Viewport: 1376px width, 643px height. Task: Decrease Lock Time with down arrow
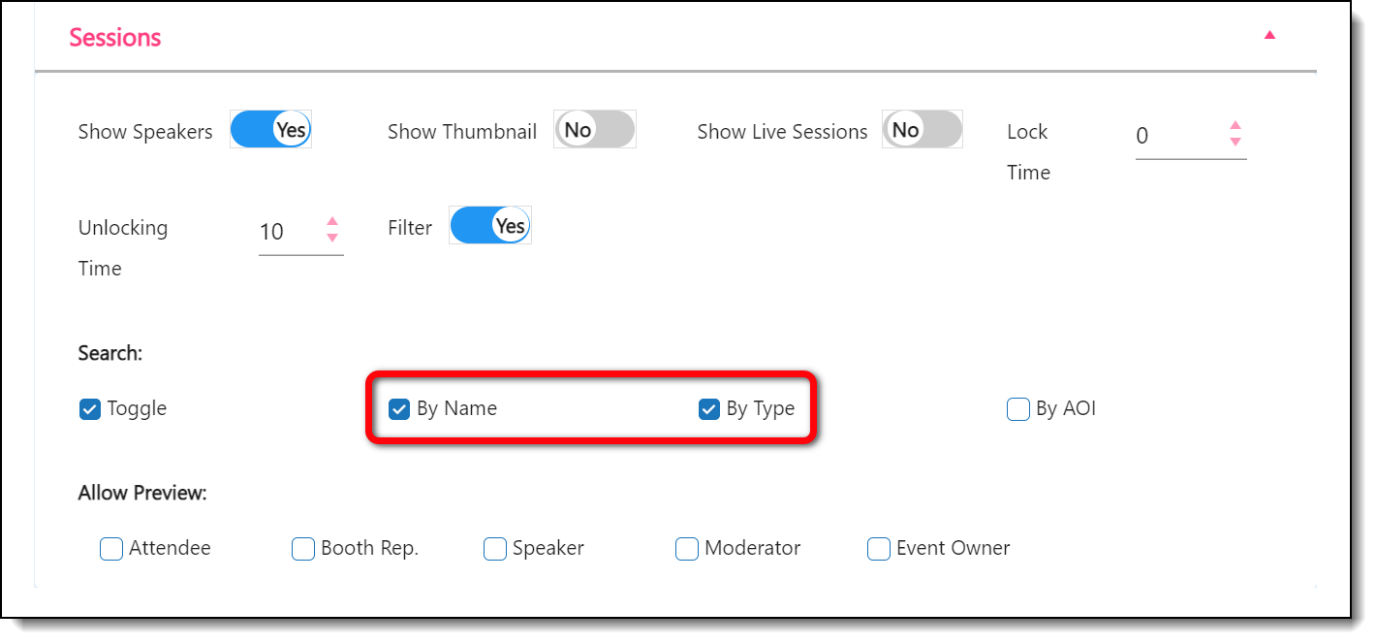pos(1235,142)
